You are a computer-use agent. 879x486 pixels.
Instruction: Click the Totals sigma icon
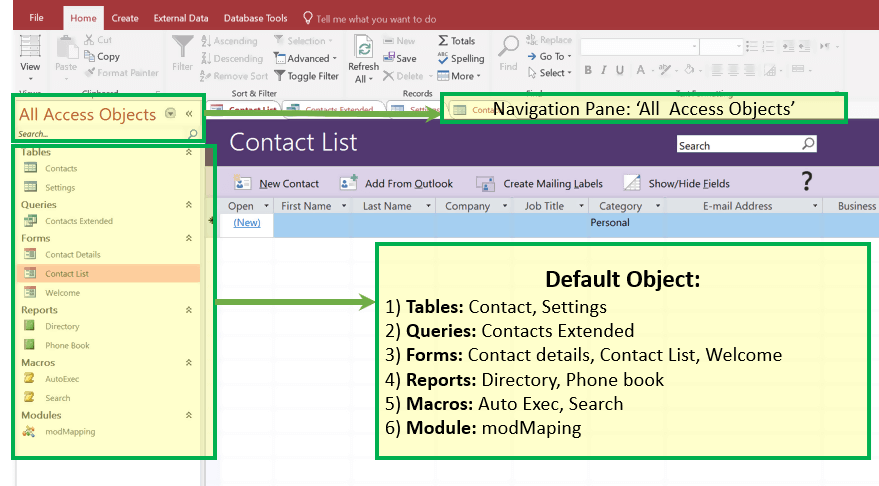click(443, 41)
